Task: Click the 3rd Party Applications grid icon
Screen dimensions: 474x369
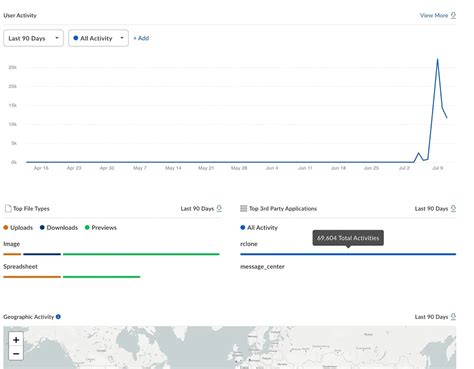Action: (244, 209)
